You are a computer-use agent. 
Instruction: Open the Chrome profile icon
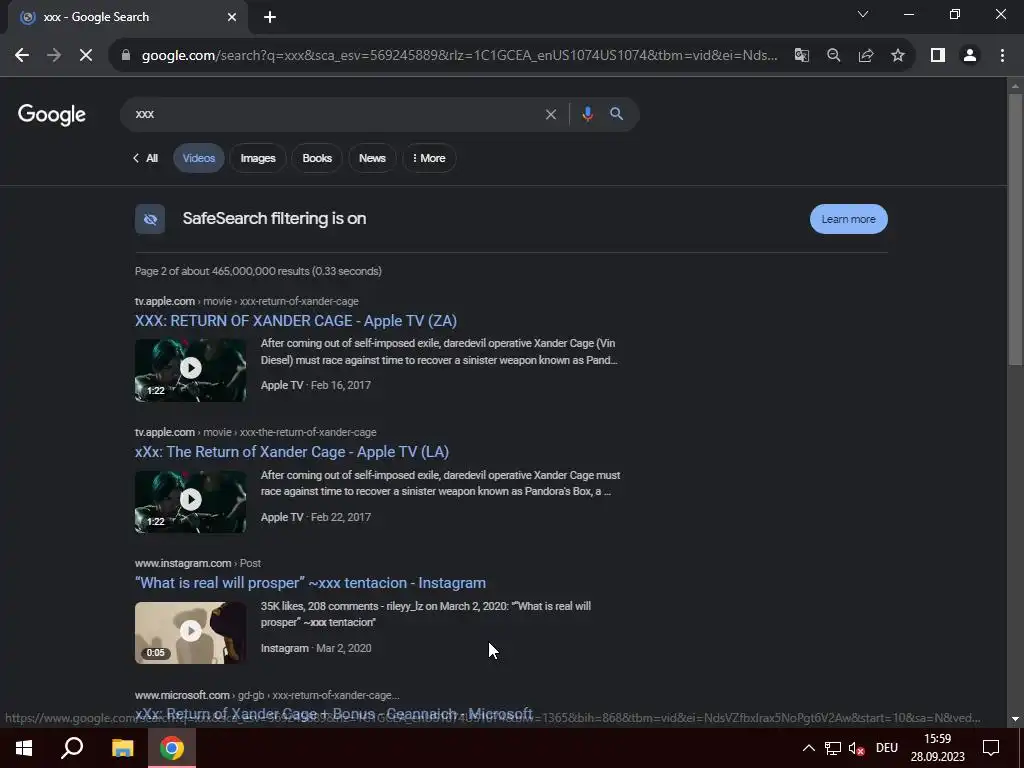click(970, 56)
